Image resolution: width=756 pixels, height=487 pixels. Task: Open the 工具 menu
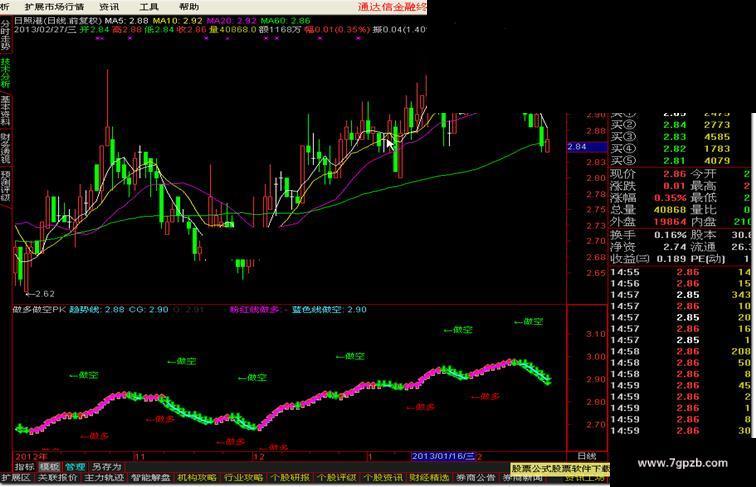(149, 7)
